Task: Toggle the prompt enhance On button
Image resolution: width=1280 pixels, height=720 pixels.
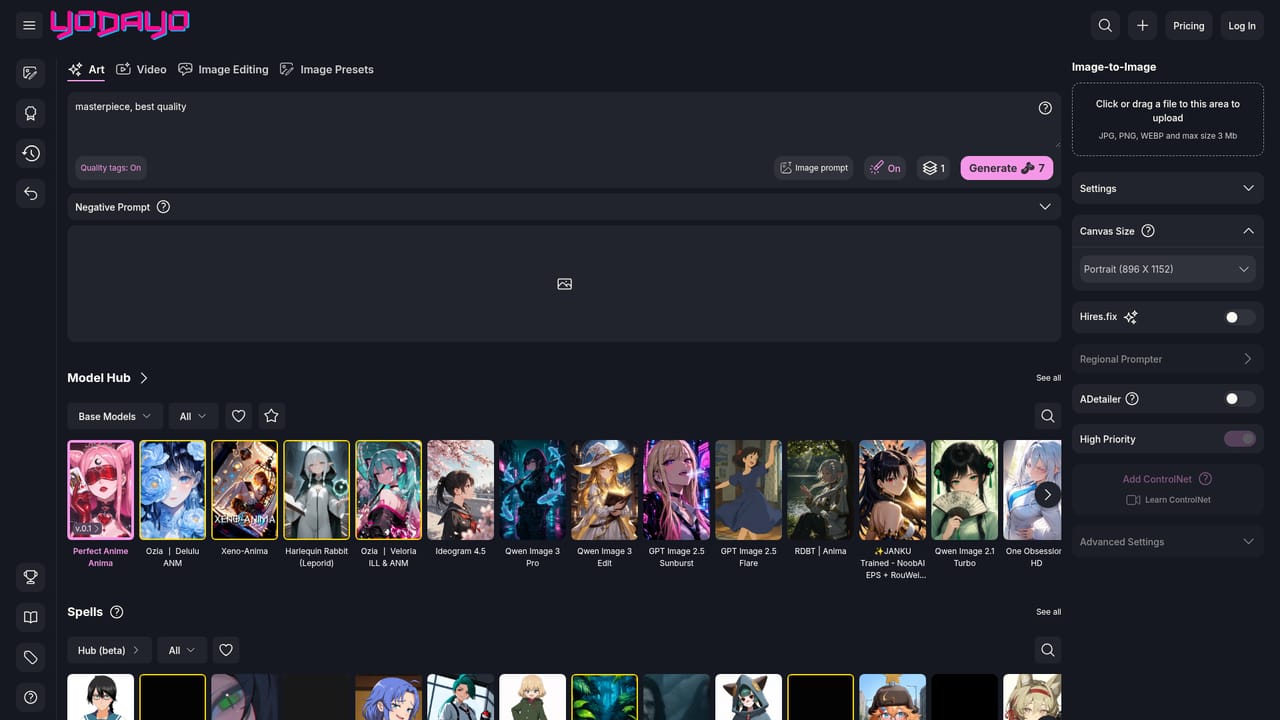Action: (885, 168)
